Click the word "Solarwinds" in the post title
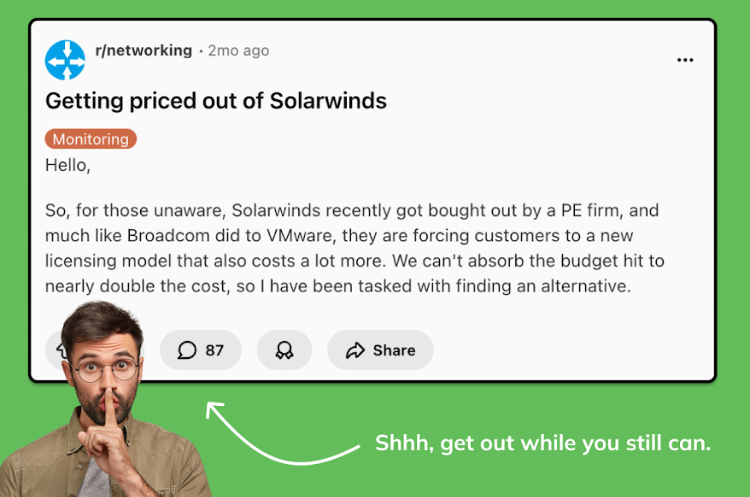The height and width of the screenshot is (497, 750). click(x=330, y=101)
